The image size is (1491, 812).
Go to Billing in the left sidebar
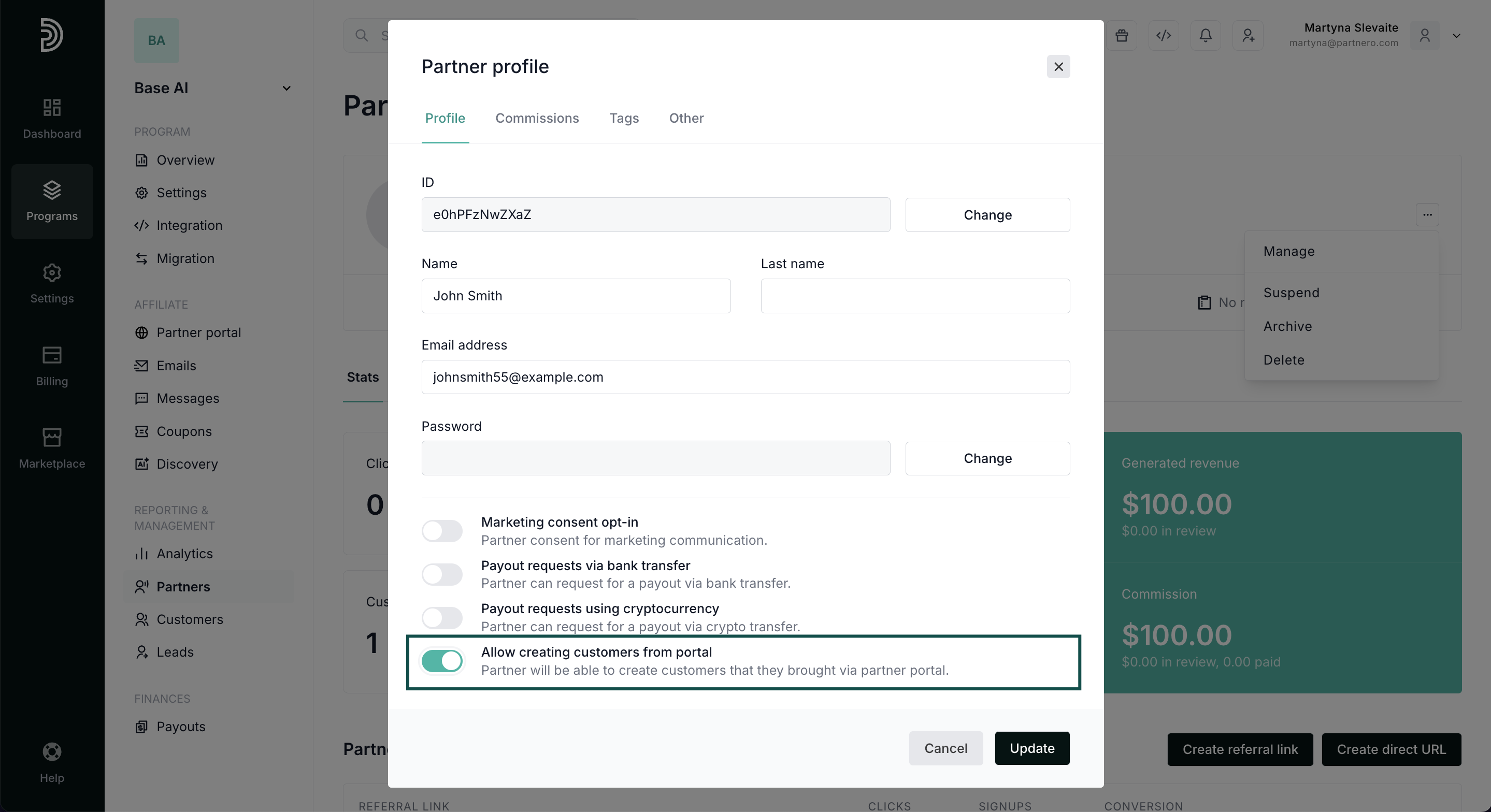(52, 366)
